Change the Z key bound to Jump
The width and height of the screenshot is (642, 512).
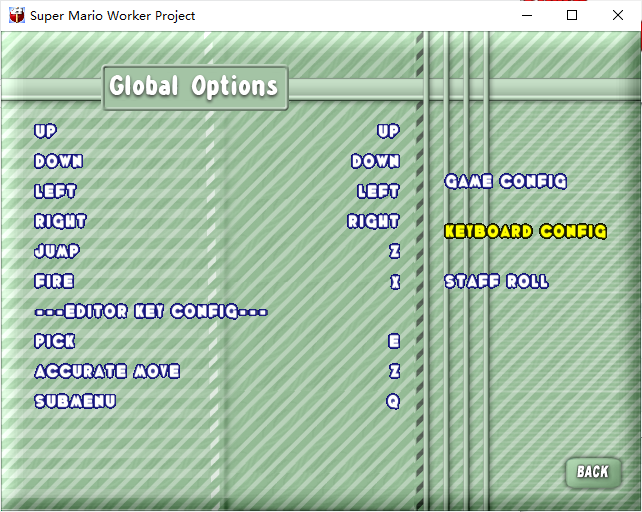pyautogui.click(x=395, y=251)
